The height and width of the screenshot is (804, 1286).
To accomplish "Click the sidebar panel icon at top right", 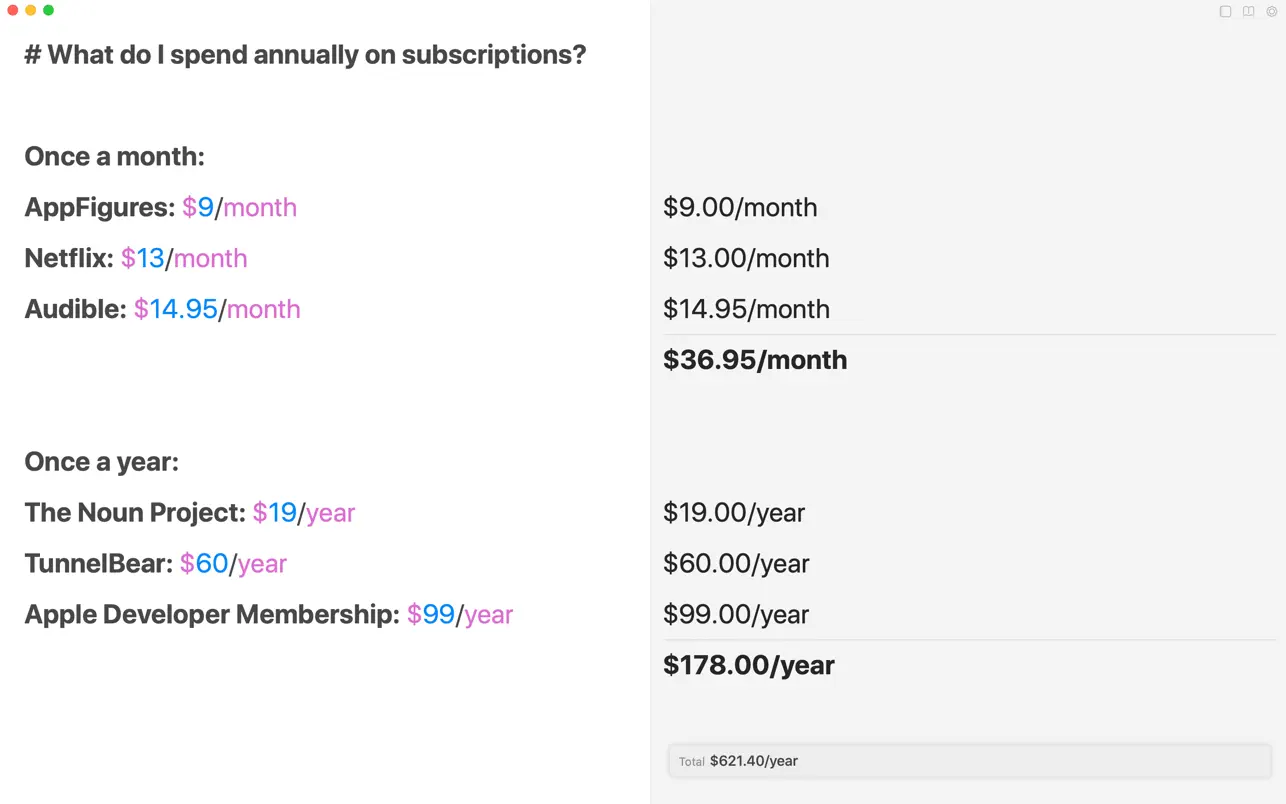I will point(1225,12).
